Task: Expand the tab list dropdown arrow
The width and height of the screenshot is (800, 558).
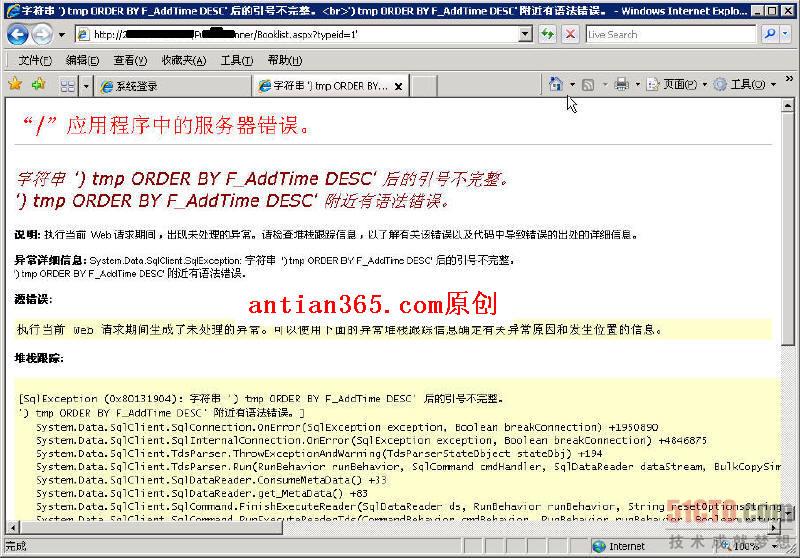Action: tap(86, 86)
